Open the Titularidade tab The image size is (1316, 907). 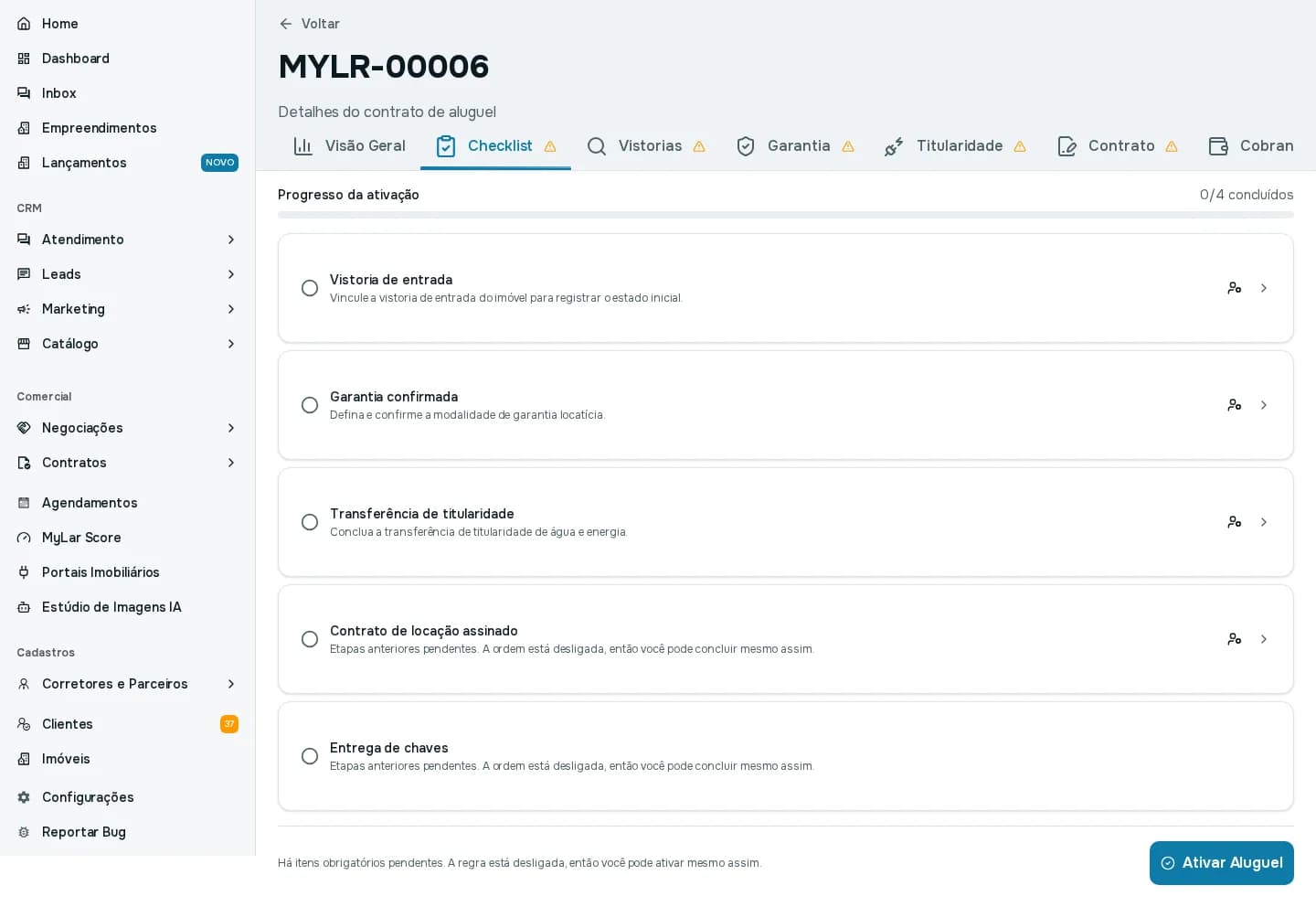click(x=955, y=146)
